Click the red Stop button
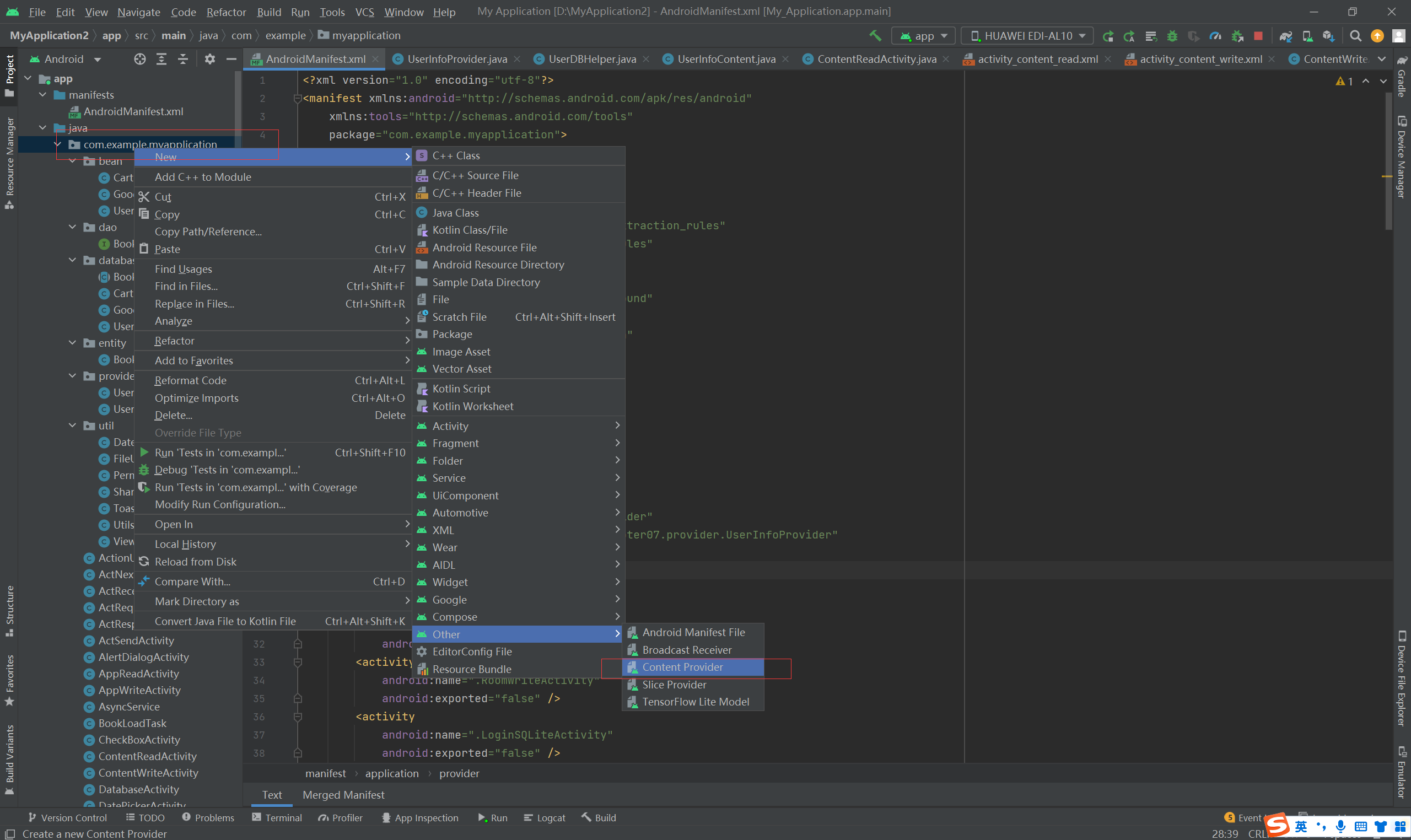1411x840 pixels. [x=1258, y=36]
